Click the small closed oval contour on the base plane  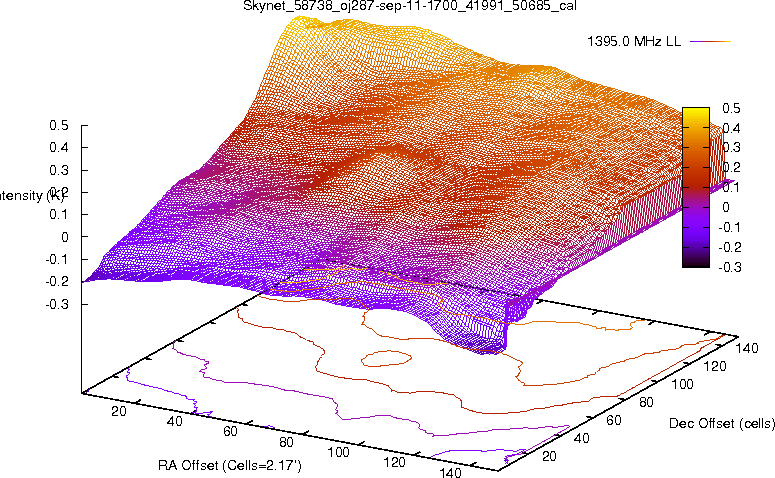[386, 358]
